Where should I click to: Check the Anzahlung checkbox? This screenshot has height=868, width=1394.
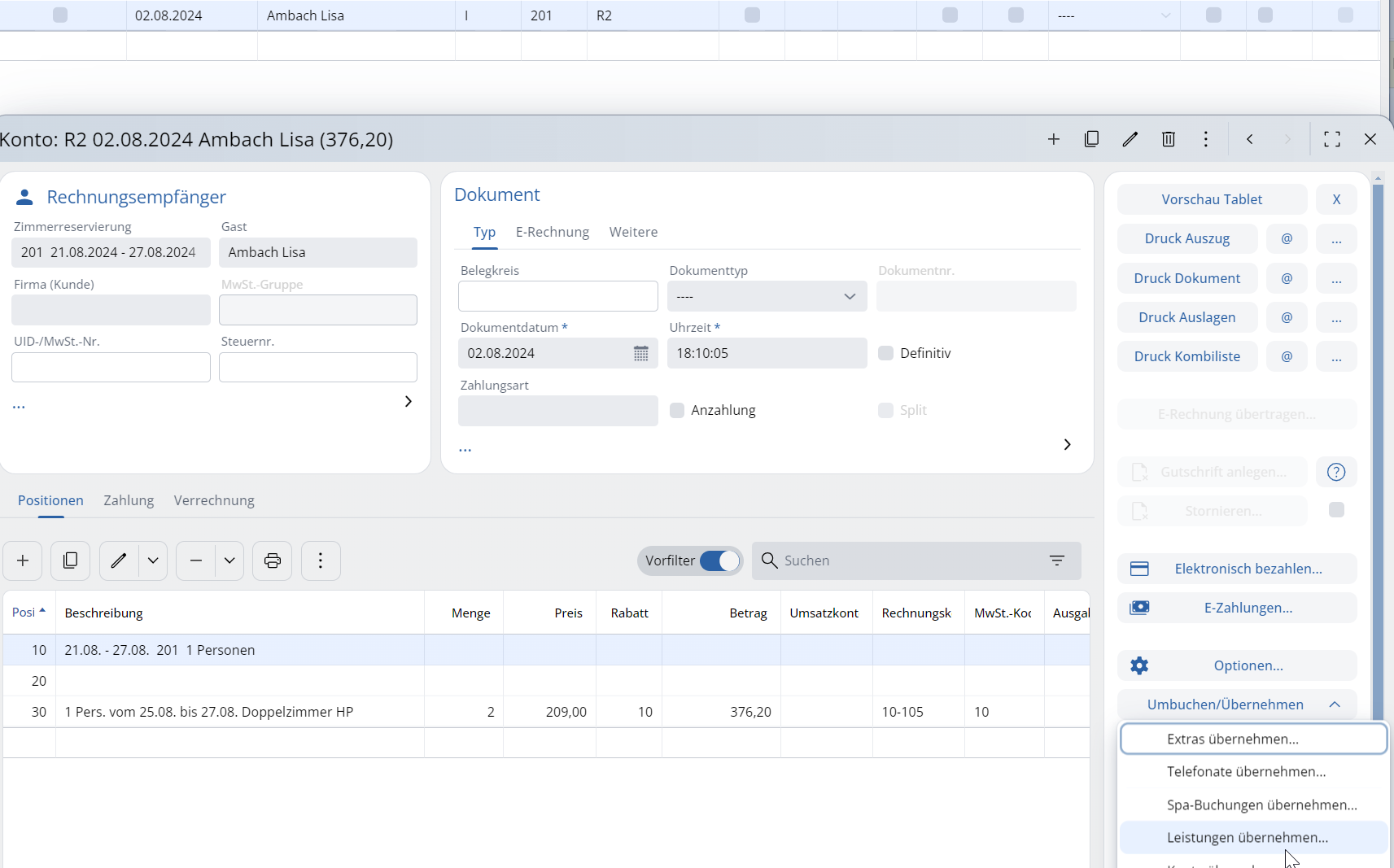click(x=676, y=410)
